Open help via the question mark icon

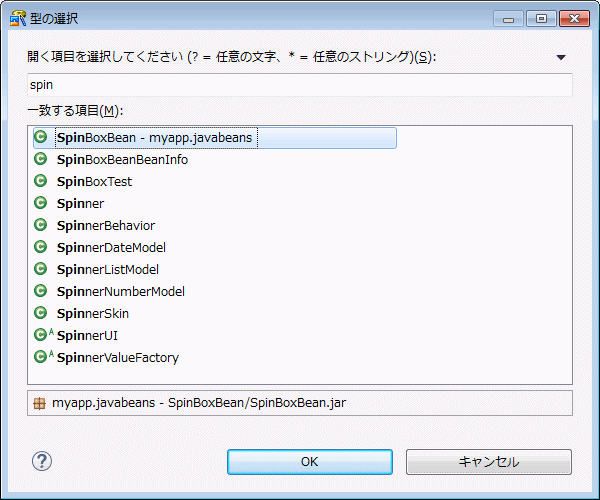click(x=42, y=461)
